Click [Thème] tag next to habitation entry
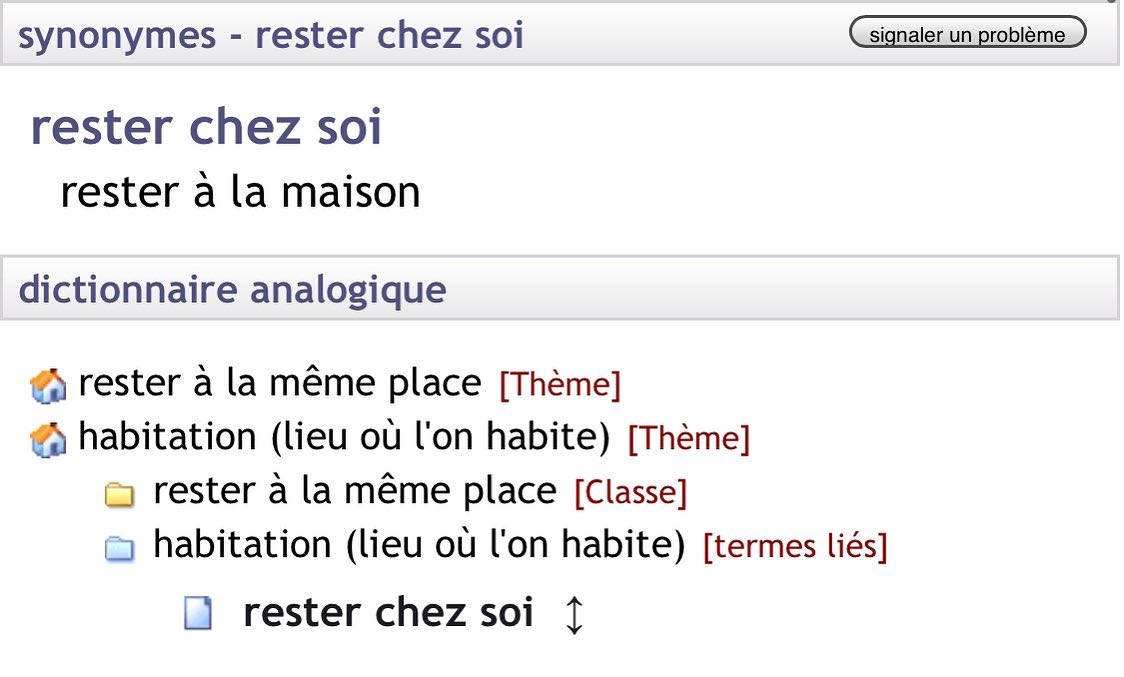Viewport: 1124px width, 677px height. pyautogui.click(x=689, y=438)
